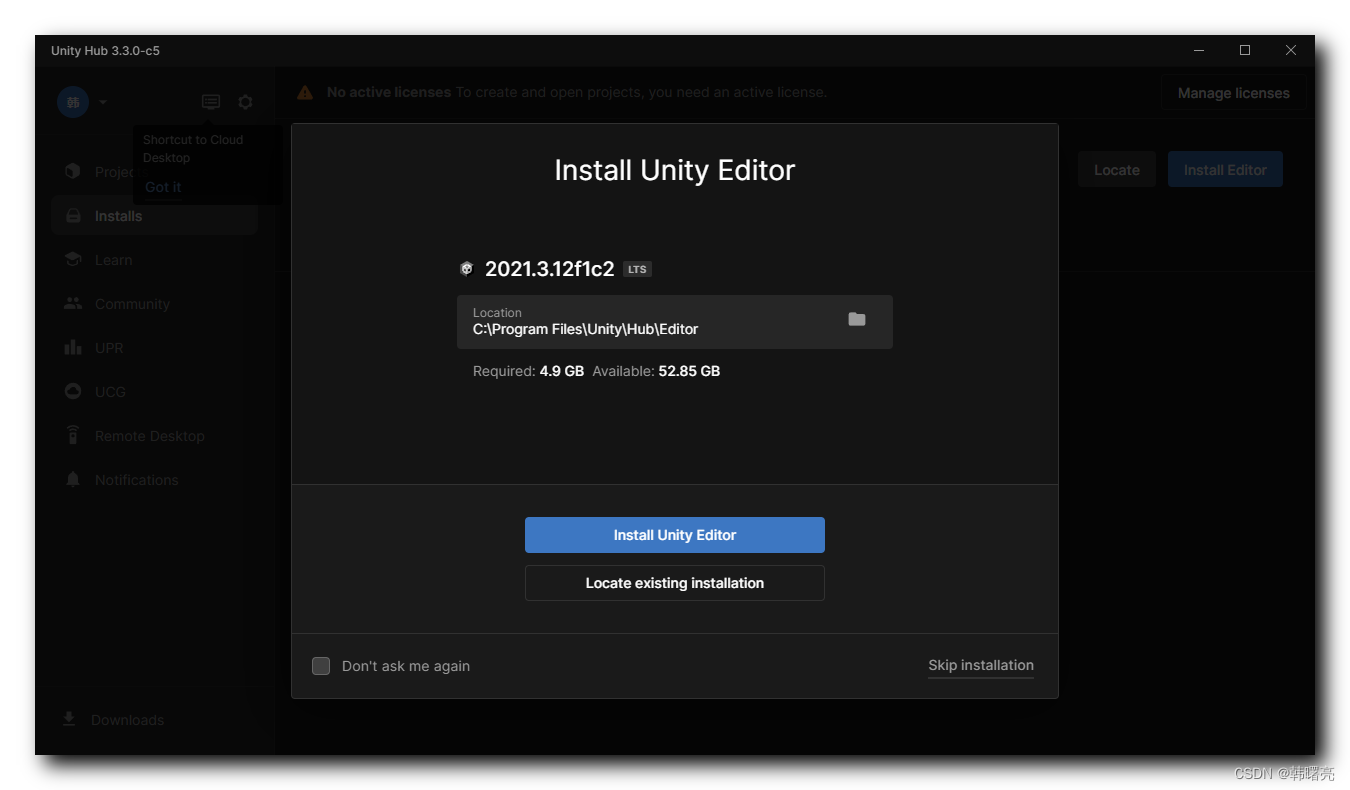Click the Skip installation link
Image resolution: width=1350 pixels, height=790 pixels.
pyautogui.click(x=980, y=665)
